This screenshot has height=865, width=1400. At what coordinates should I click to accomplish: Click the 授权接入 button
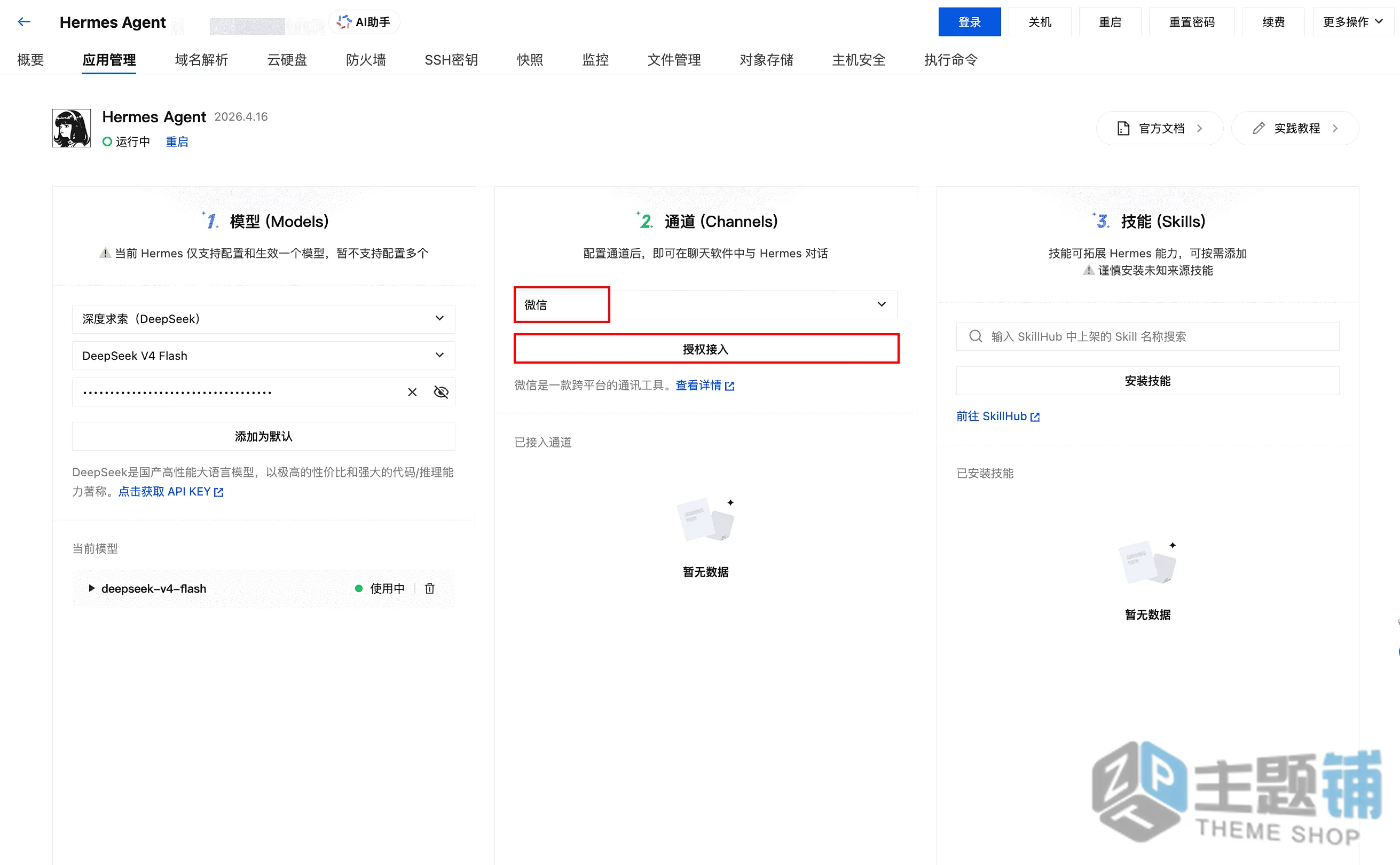[706, 349]
